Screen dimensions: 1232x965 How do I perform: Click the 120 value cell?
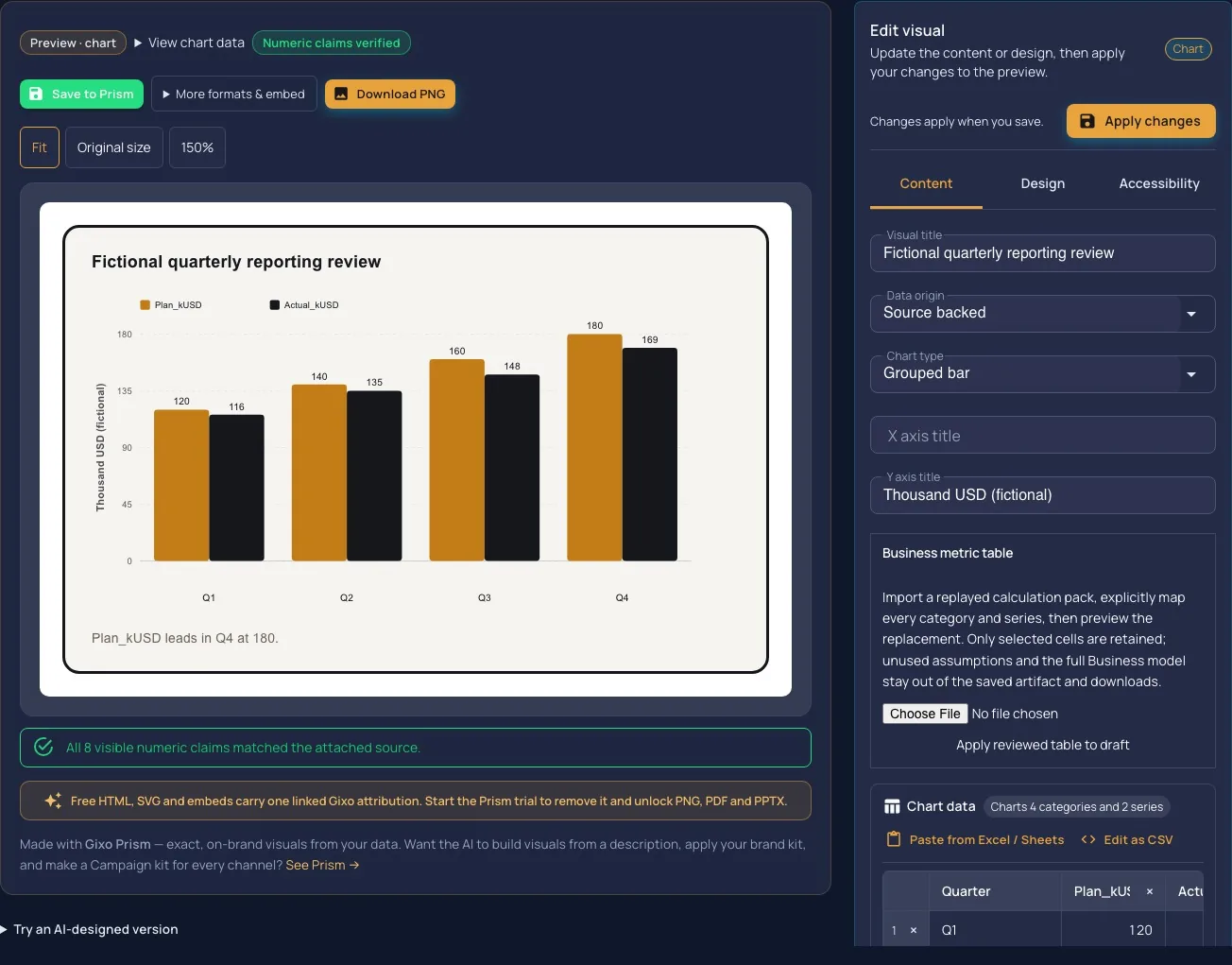coord(1113,930)
